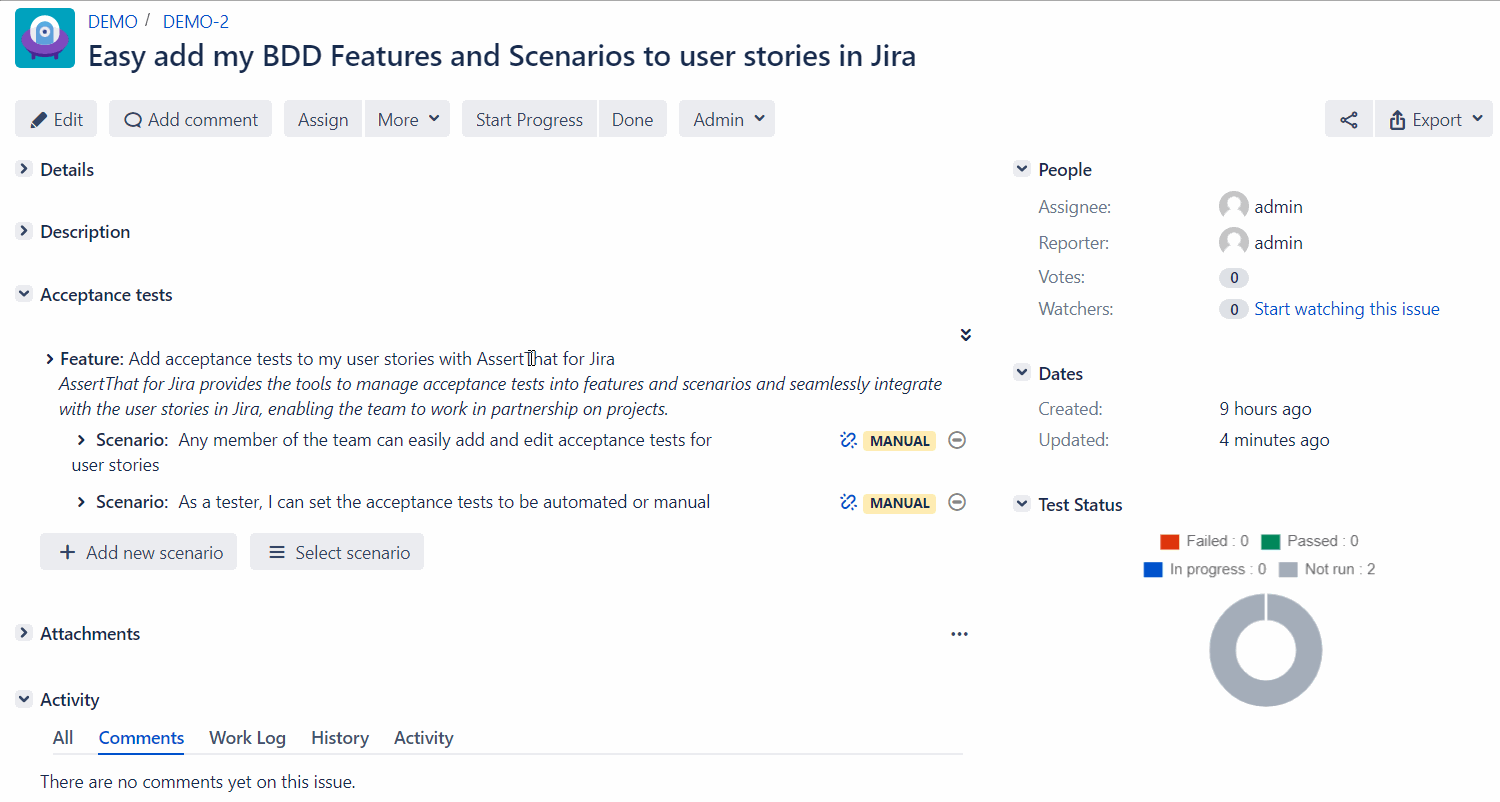This screenshot has height=802, width=1500.
Task: Expand the Attachments section
Action: 24,633
